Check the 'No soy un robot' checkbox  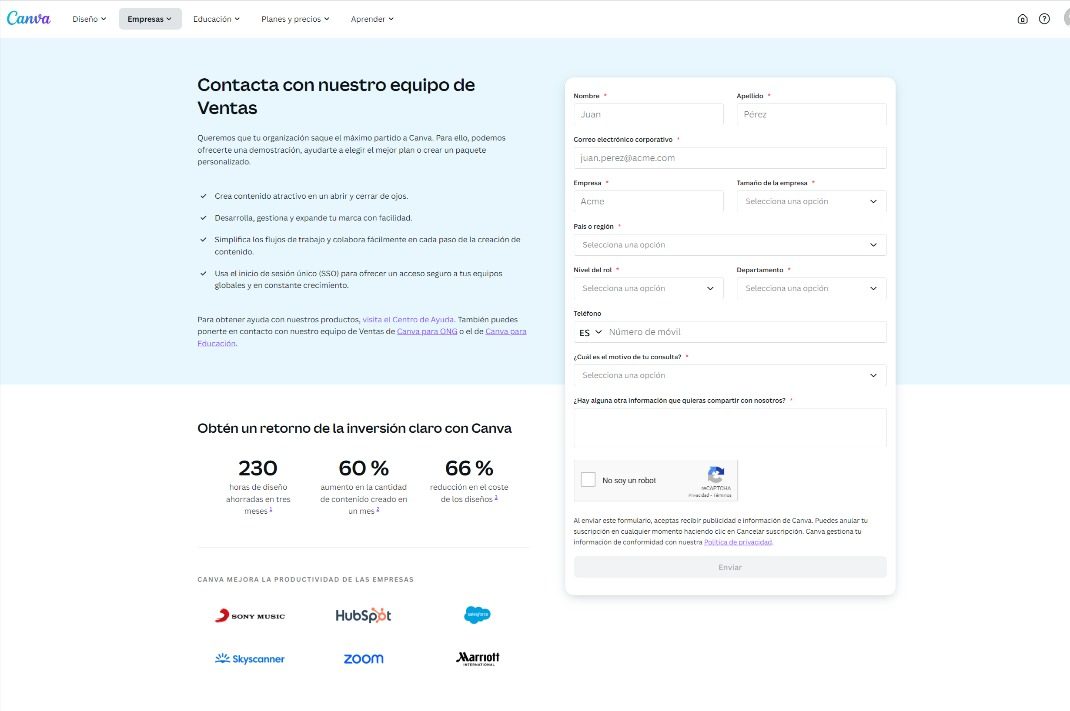pos(588,479)
